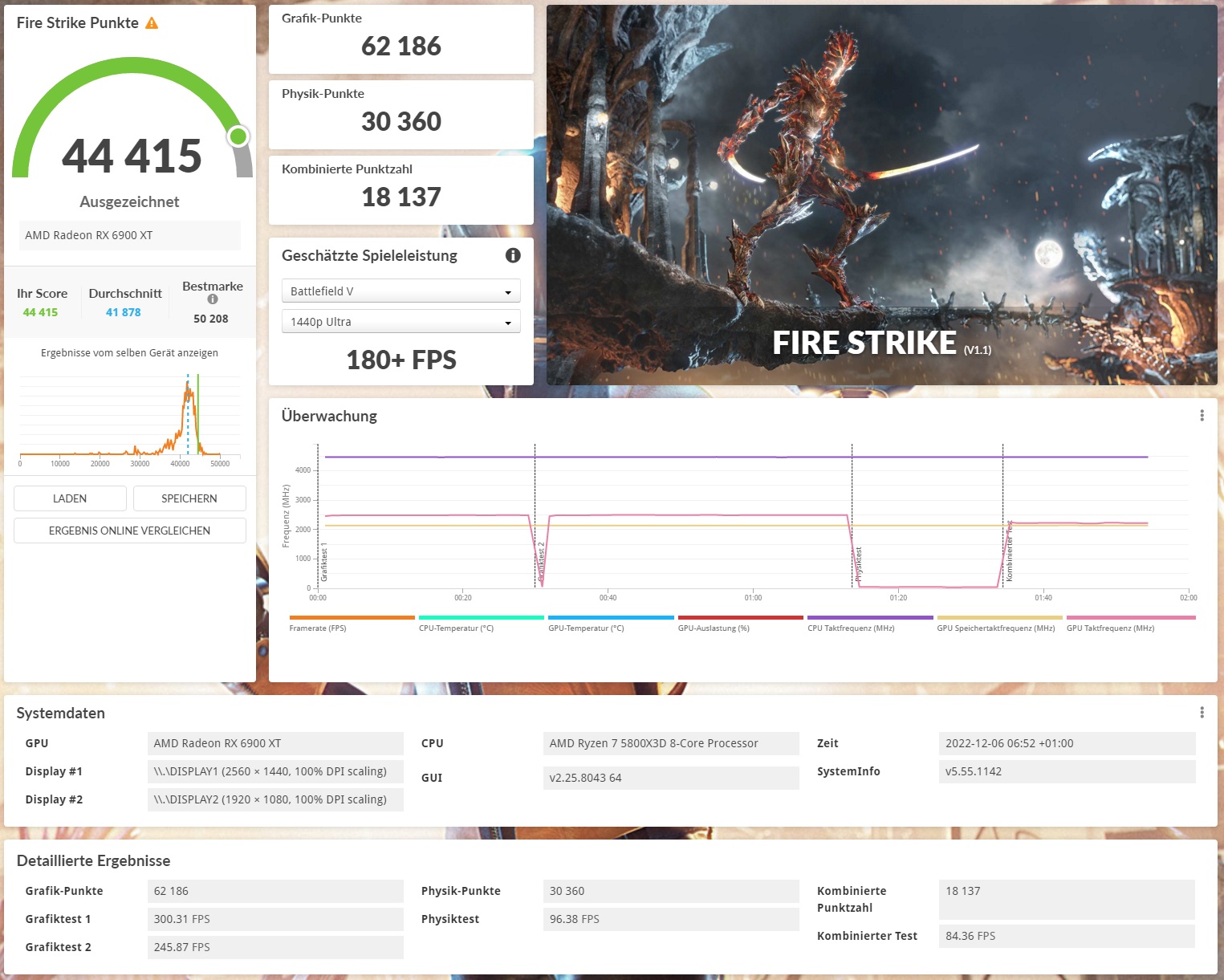Open the three-dot menu in Überwachung panel
The width and height of the screenshot is (1224, 980).
click(x=1202, y=416)
